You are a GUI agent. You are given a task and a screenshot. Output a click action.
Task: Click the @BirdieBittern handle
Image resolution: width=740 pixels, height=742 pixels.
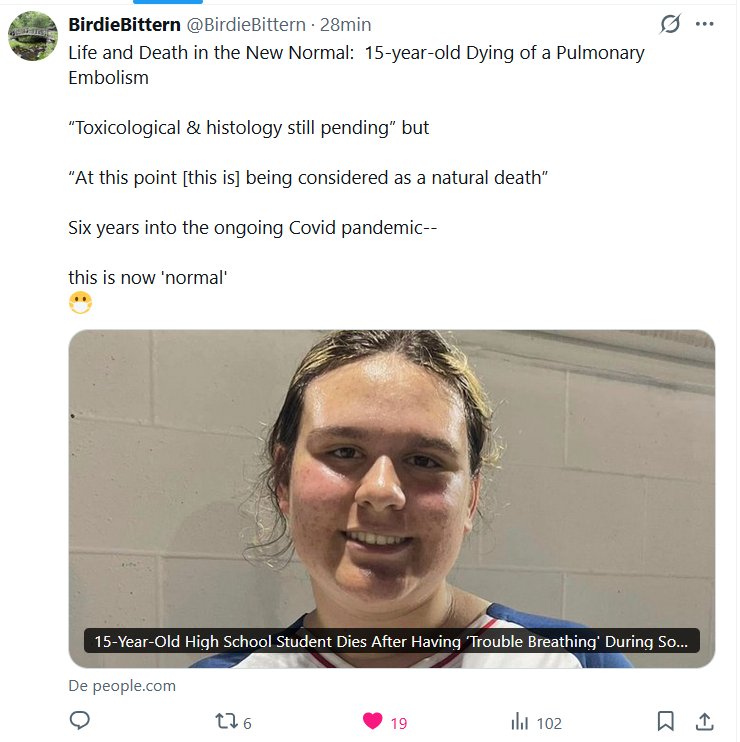247,24
